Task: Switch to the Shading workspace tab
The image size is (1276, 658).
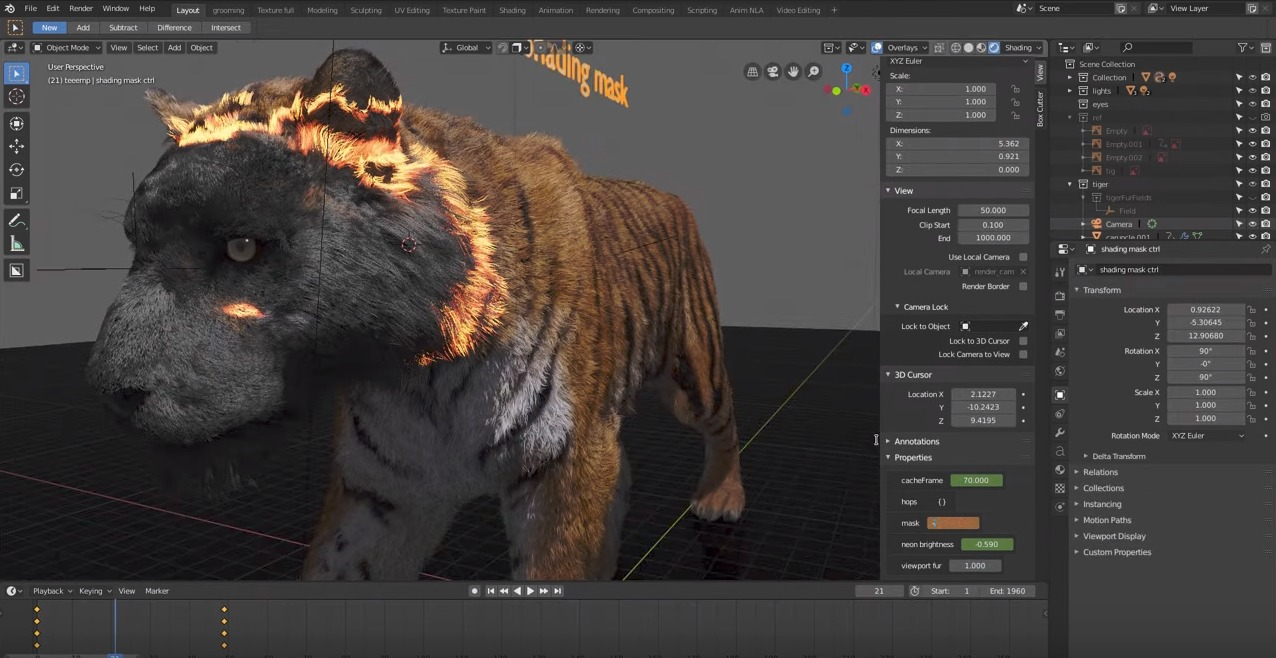Action: [512, 10]
